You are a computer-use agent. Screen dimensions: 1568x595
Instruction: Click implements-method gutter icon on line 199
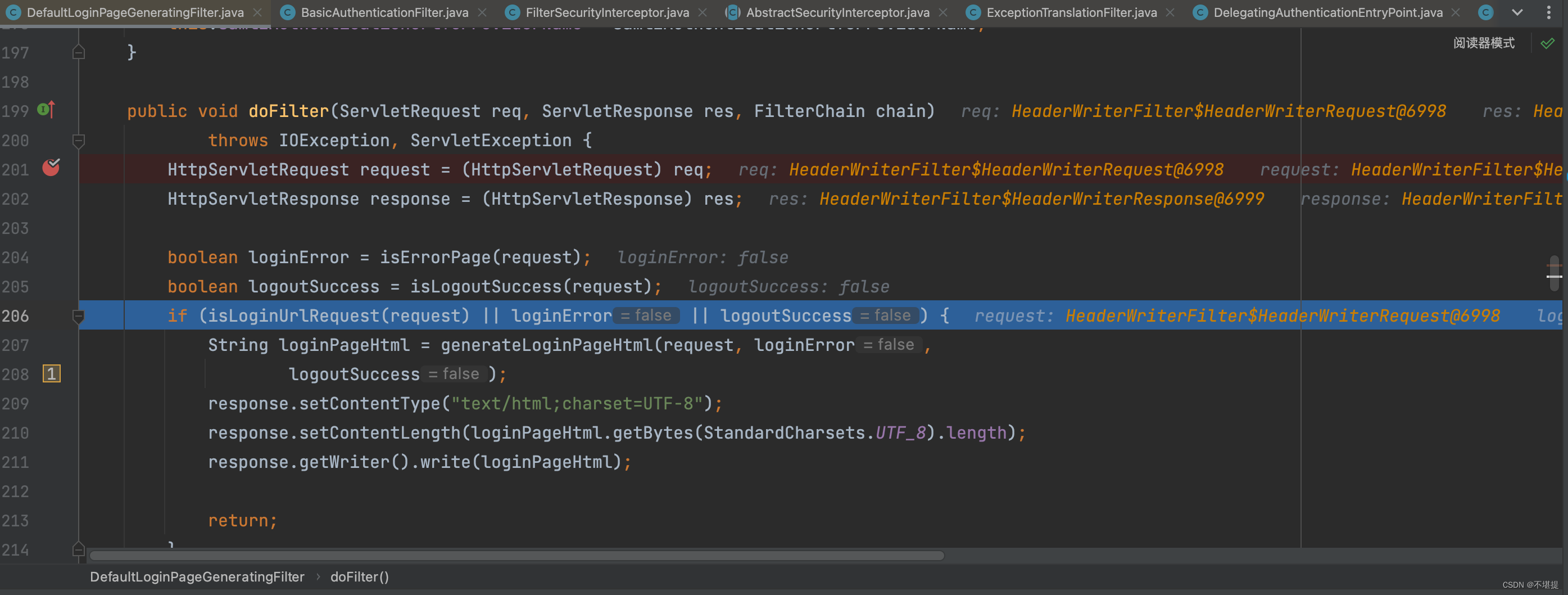click(x=46, y=110)
